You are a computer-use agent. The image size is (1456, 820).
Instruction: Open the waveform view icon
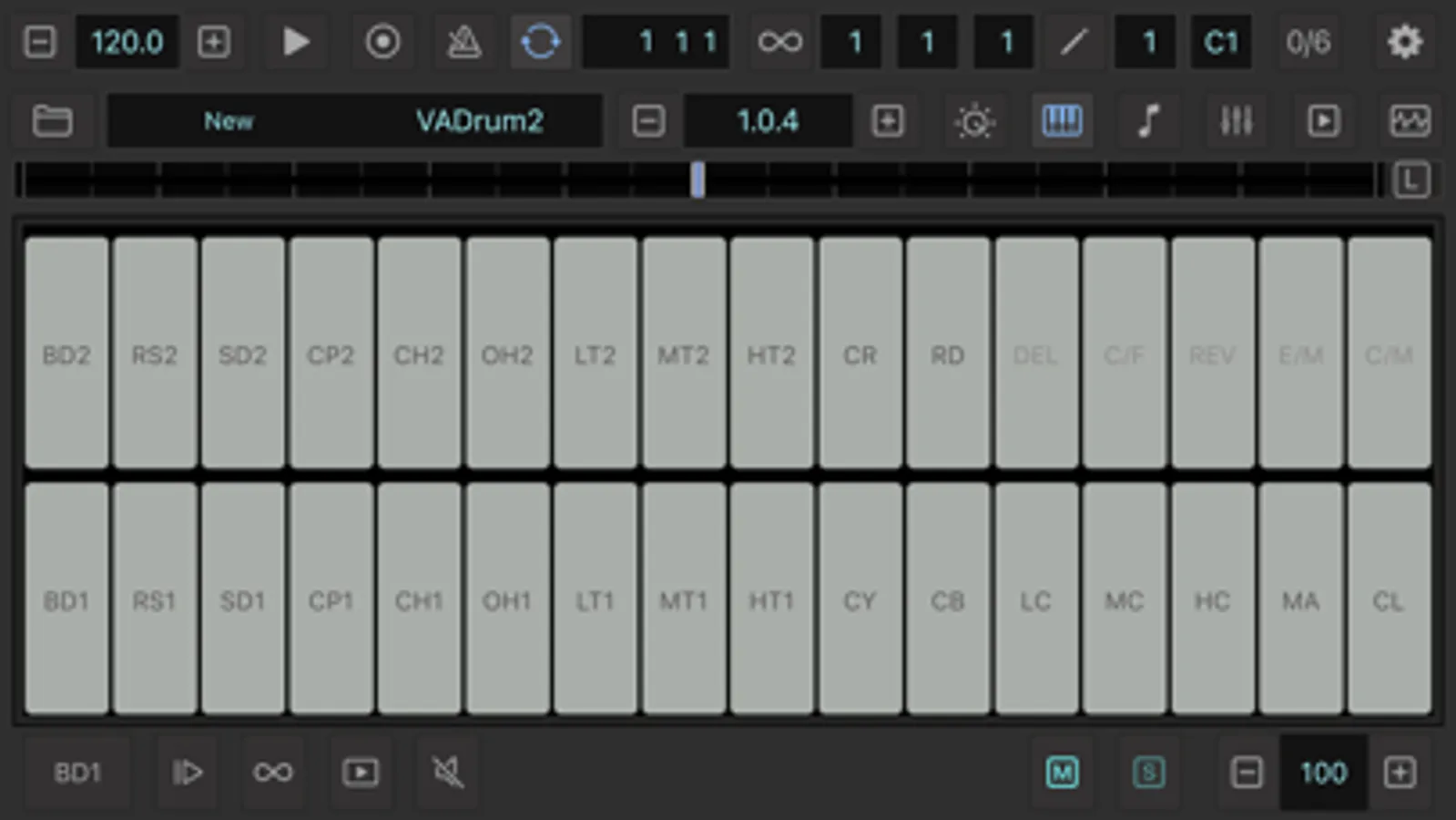(1410, 120)
